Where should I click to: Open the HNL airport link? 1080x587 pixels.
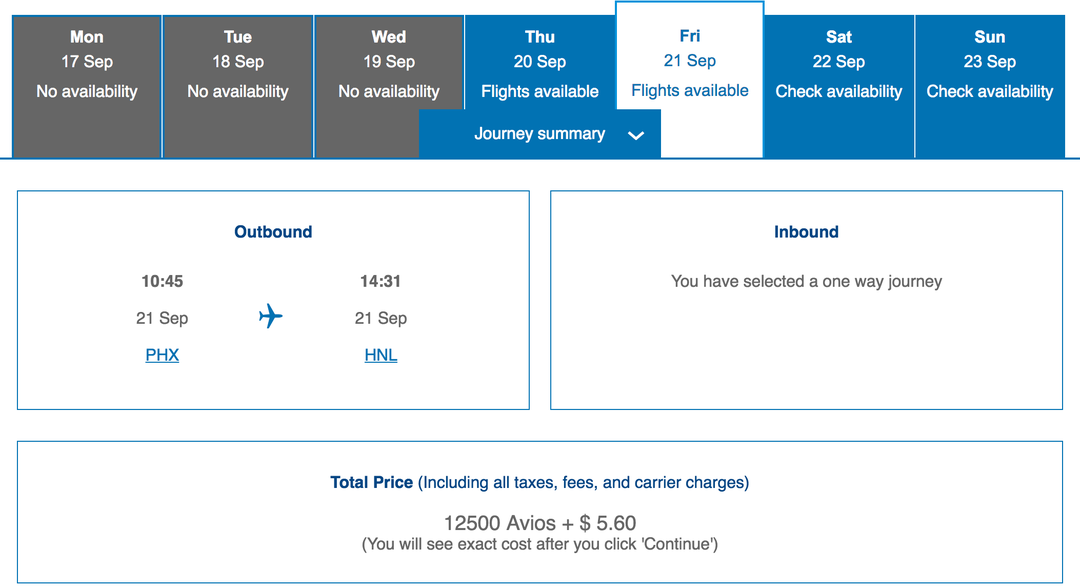tap(380, 354)
